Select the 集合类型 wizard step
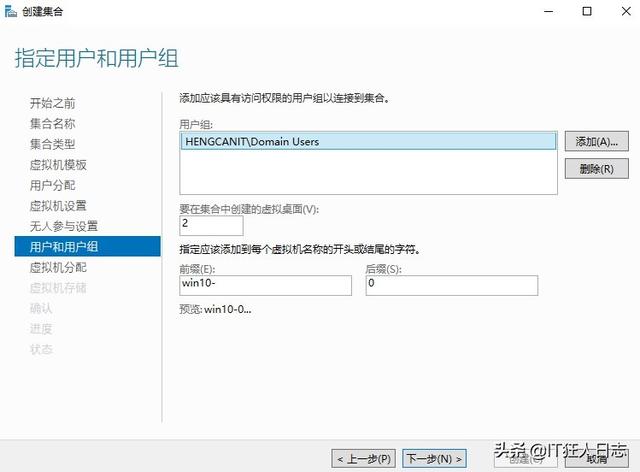The width and height of the screenshot is (640, 472). 52,144
